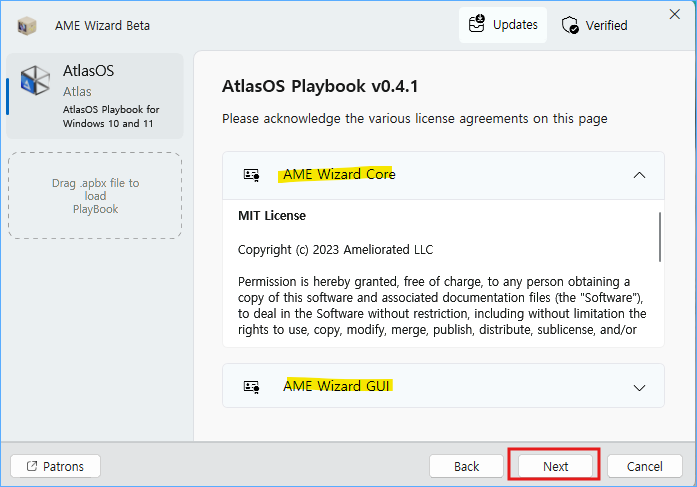Image resolution: width=697 pixels, height=487 pixels.
Task: Click the AME Wizard GUI license icon
Action: point(251,387)
